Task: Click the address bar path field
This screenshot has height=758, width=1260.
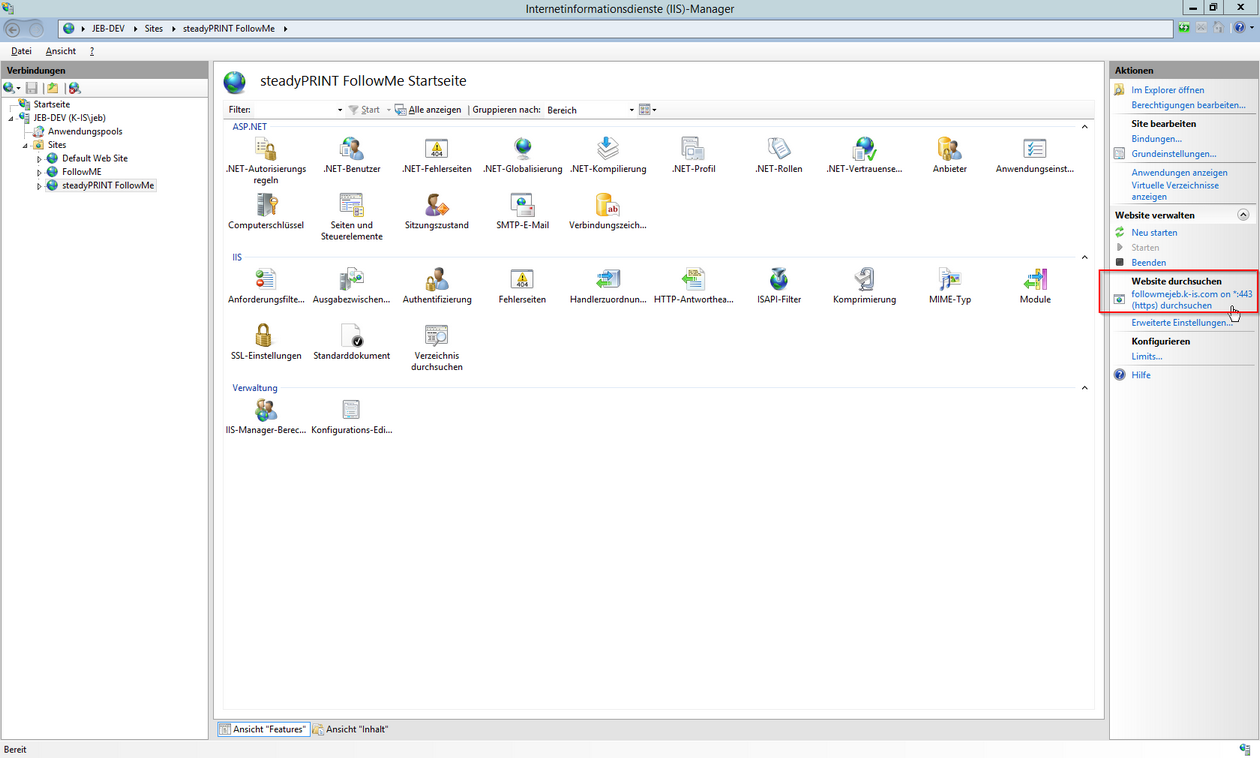Action: pyautogui.click(x=615, y=28)
